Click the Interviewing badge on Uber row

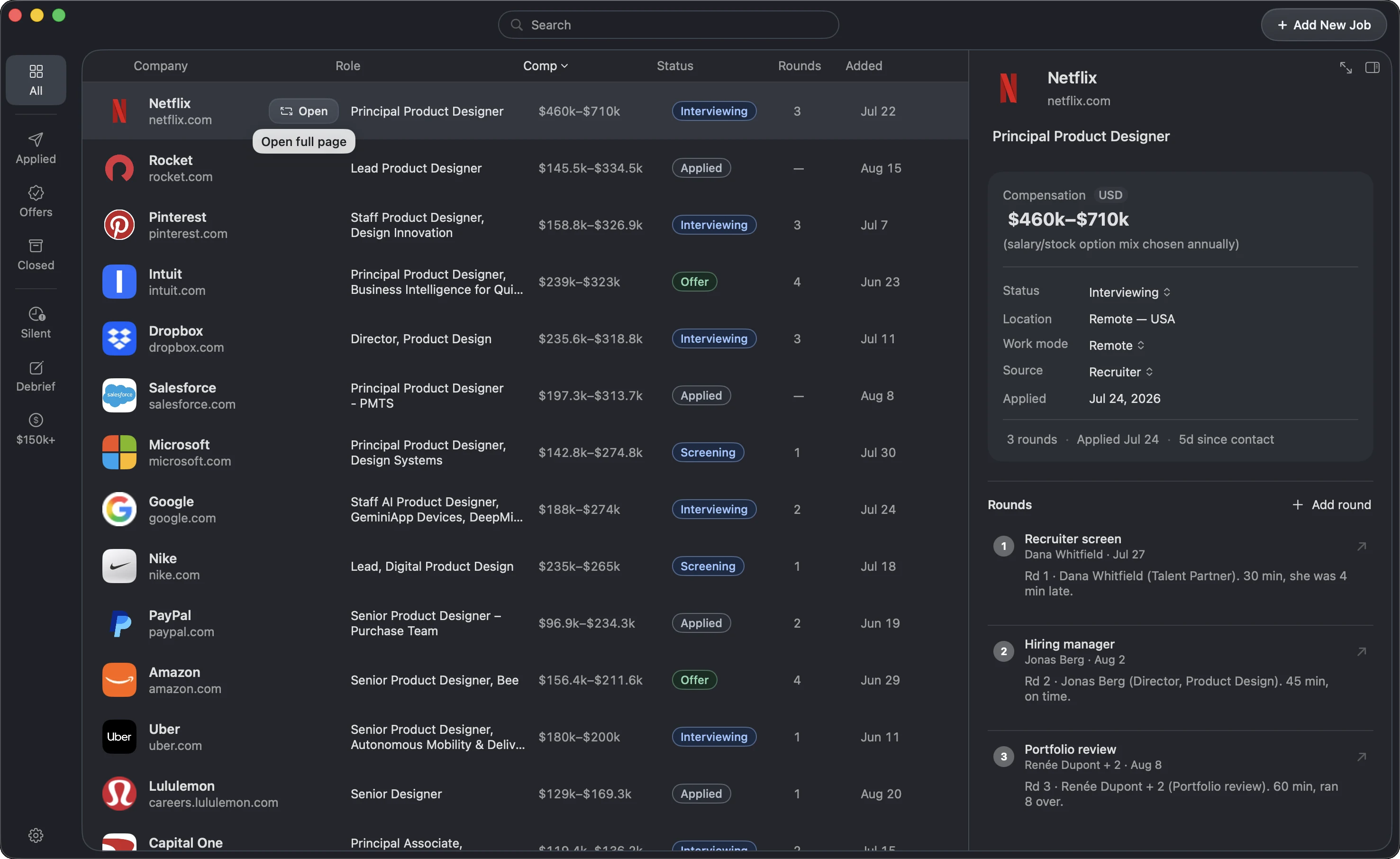coord(714,737)
